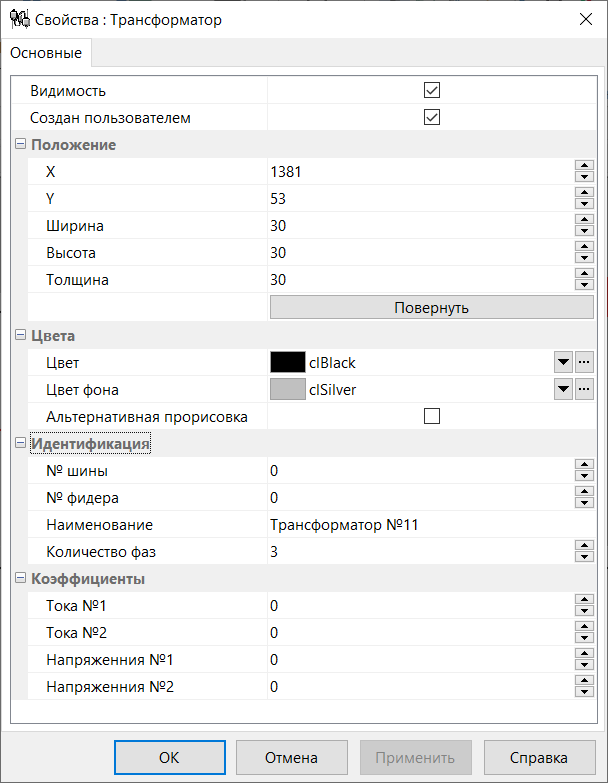The height and width of the screenshot is (783, 608).
Task: Increase the Толщина value
Action: tap(585, 274)
